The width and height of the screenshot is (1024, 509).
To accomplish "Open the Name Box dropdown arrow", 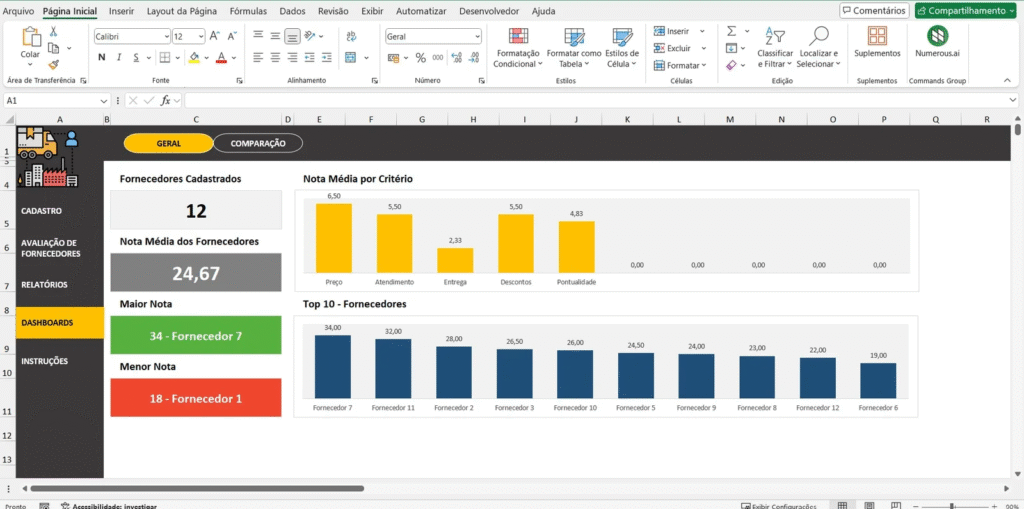I will point(104,101).
